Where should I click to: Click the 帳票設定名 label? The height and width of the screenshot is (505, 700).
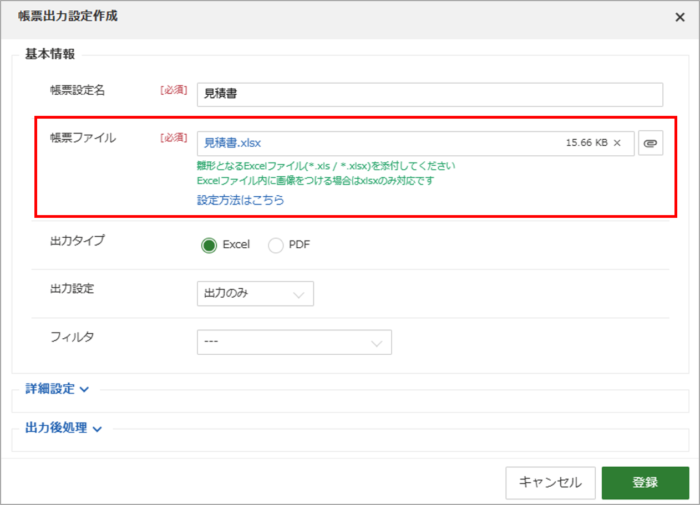tap(77, 90)
